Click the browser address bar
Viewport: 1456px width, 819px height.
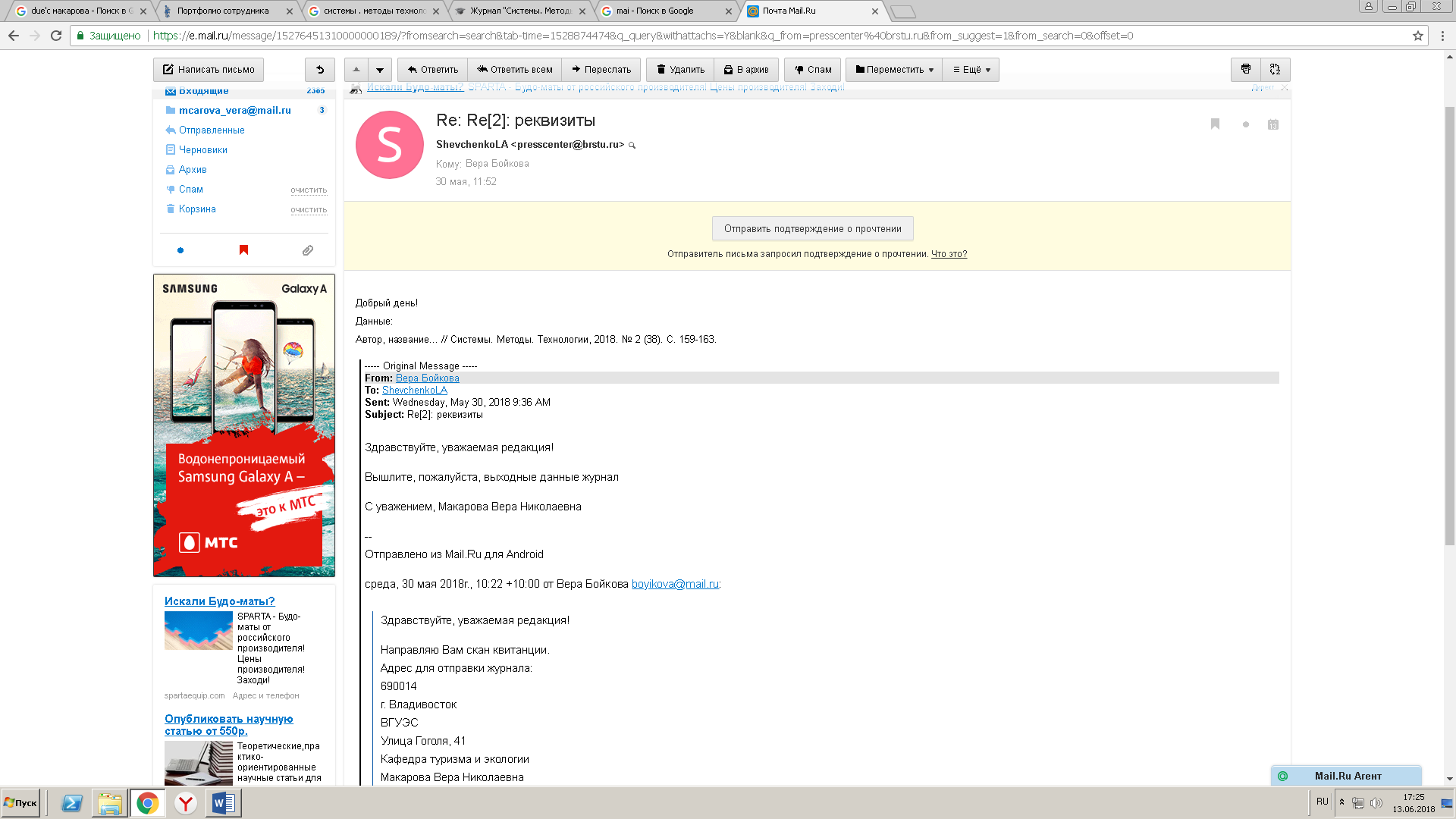tap(758, 36)
